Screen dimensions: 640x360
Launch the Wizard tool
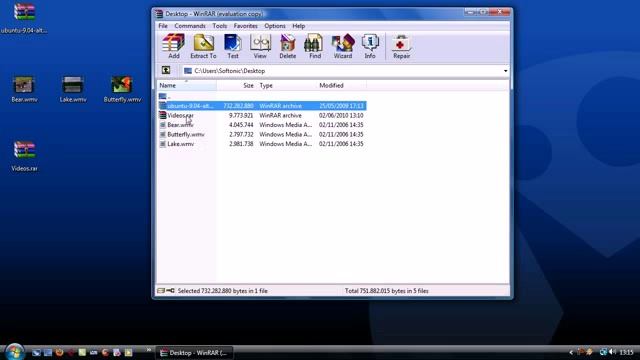pyautogui.click(x=343, y=47)
